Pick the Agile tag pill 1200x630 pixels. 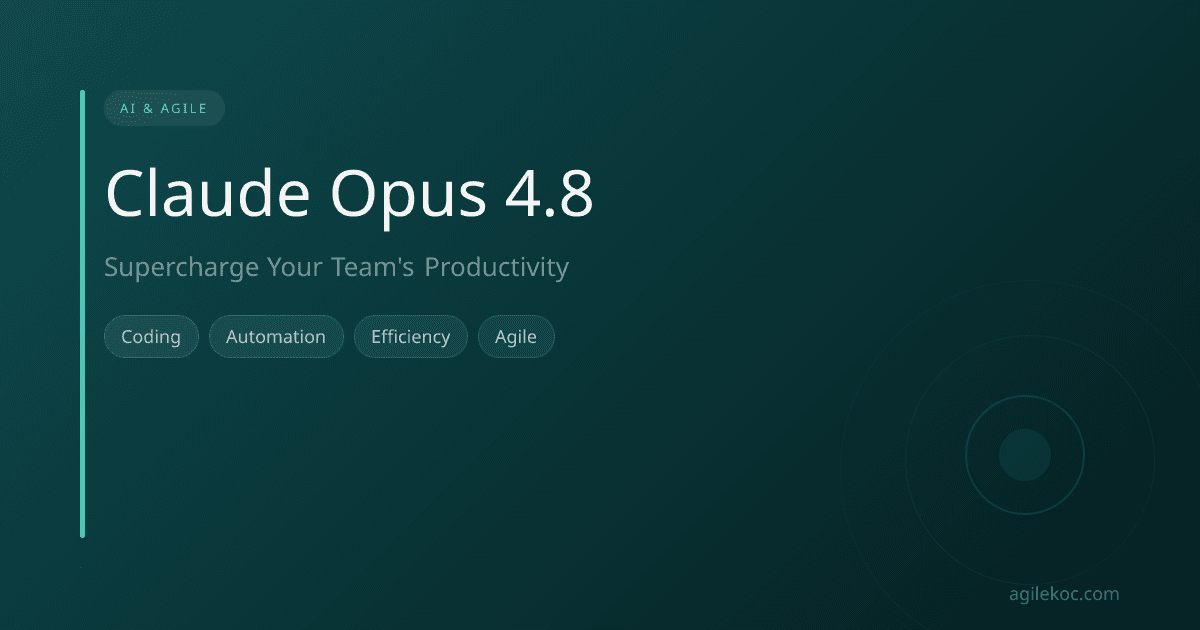point(516,337)
